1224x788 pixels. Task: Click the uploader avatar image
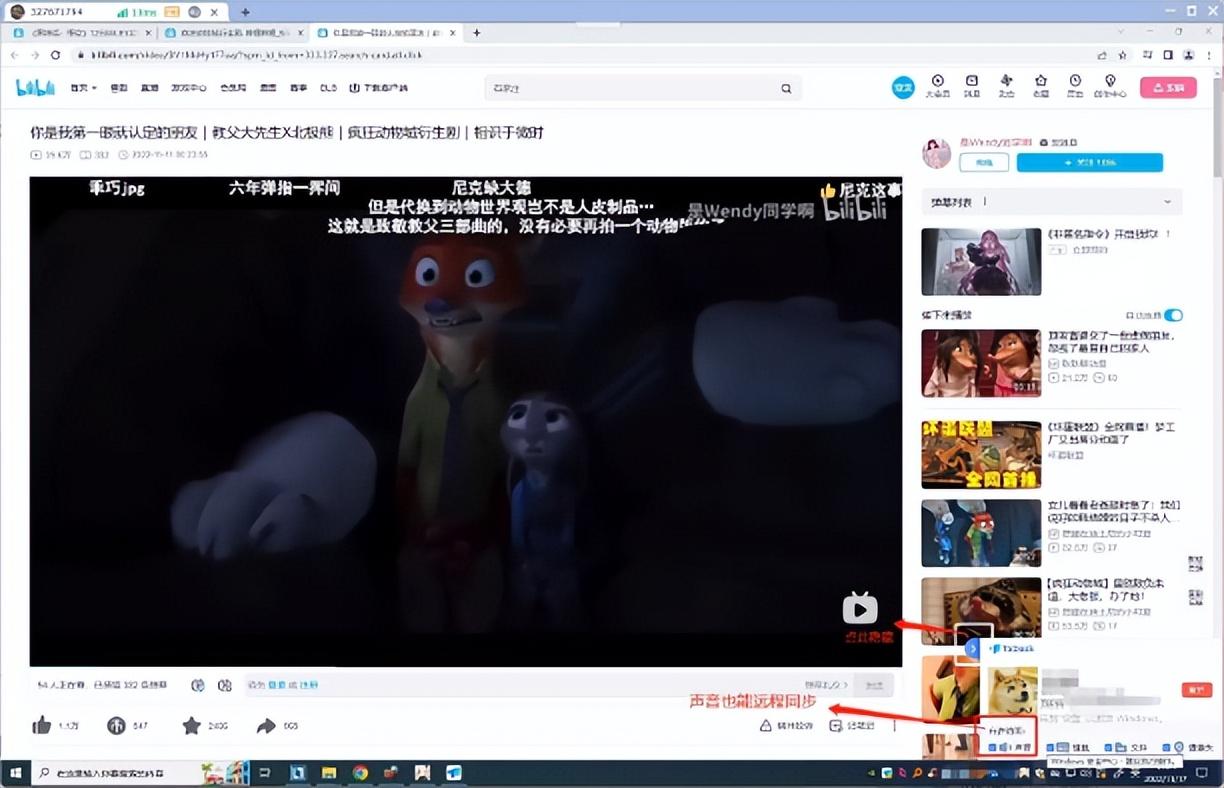coord(937,154)
